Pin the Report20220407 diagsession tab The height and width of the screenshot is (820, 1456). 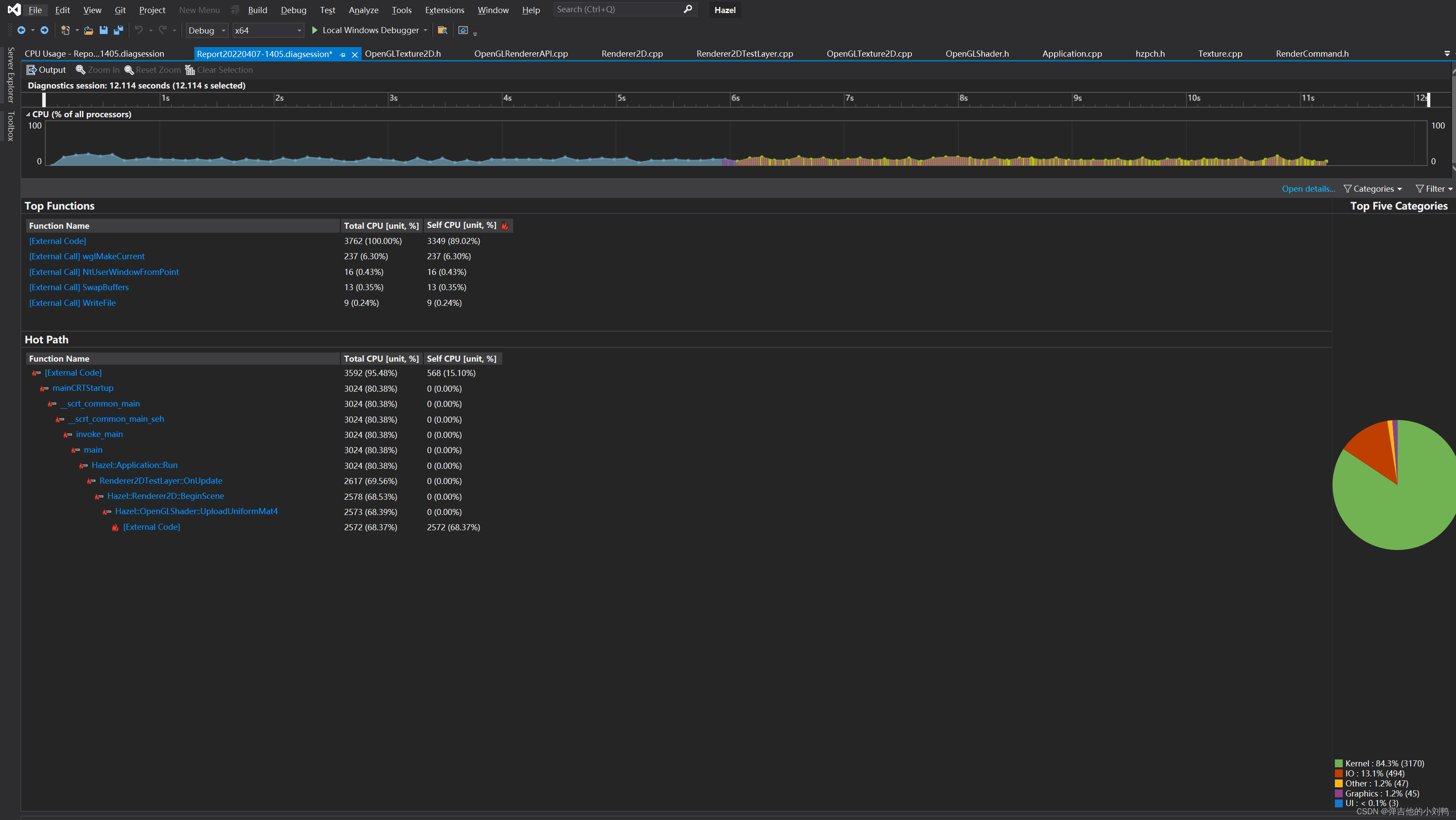pyautogui.click(x=342, y=55)
